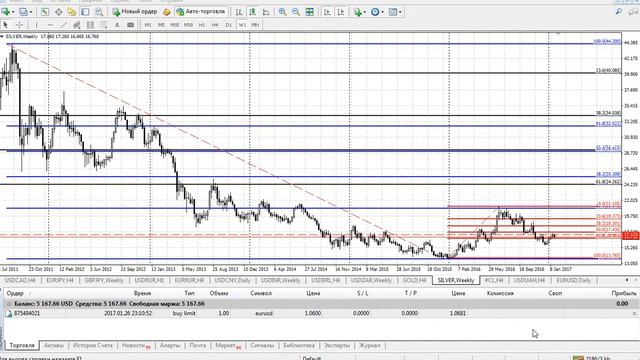The height and width of the screenshot is (360, 640).
Task: Launch MetaEditor yellow diamond icon
Action: point(167,12)
